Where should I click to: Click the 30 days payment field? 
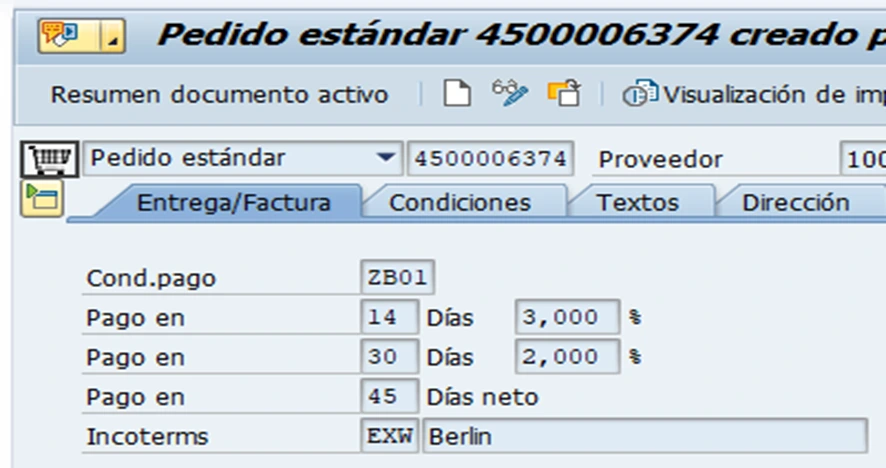click(x=389, y=357)
